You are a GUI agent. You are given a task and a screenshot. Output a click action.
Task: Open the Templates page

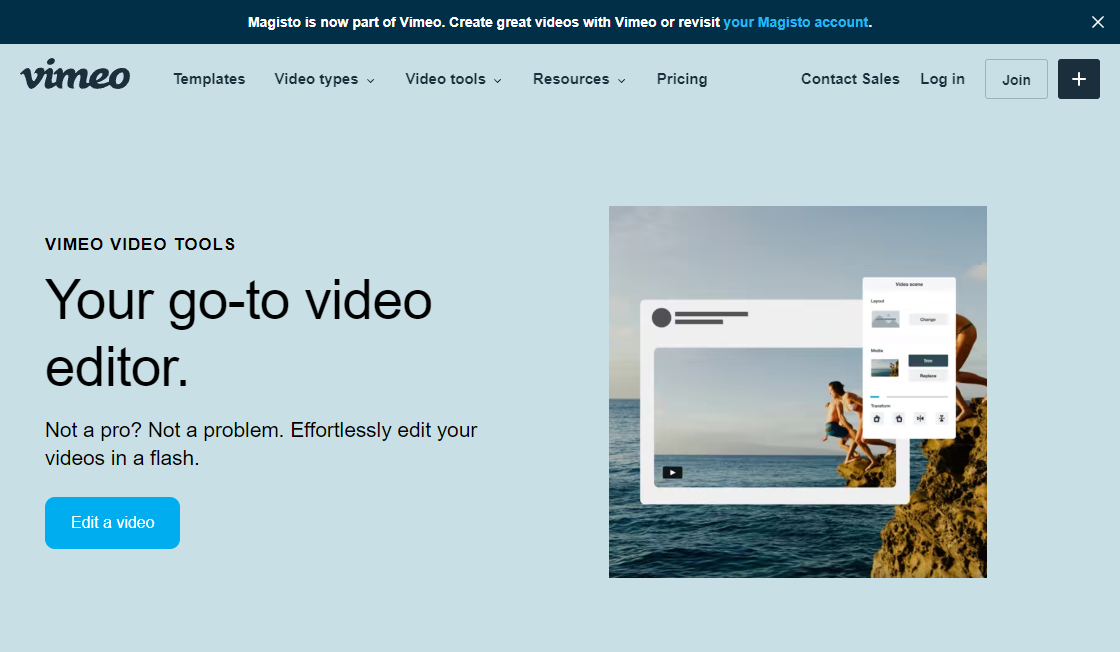209,79
